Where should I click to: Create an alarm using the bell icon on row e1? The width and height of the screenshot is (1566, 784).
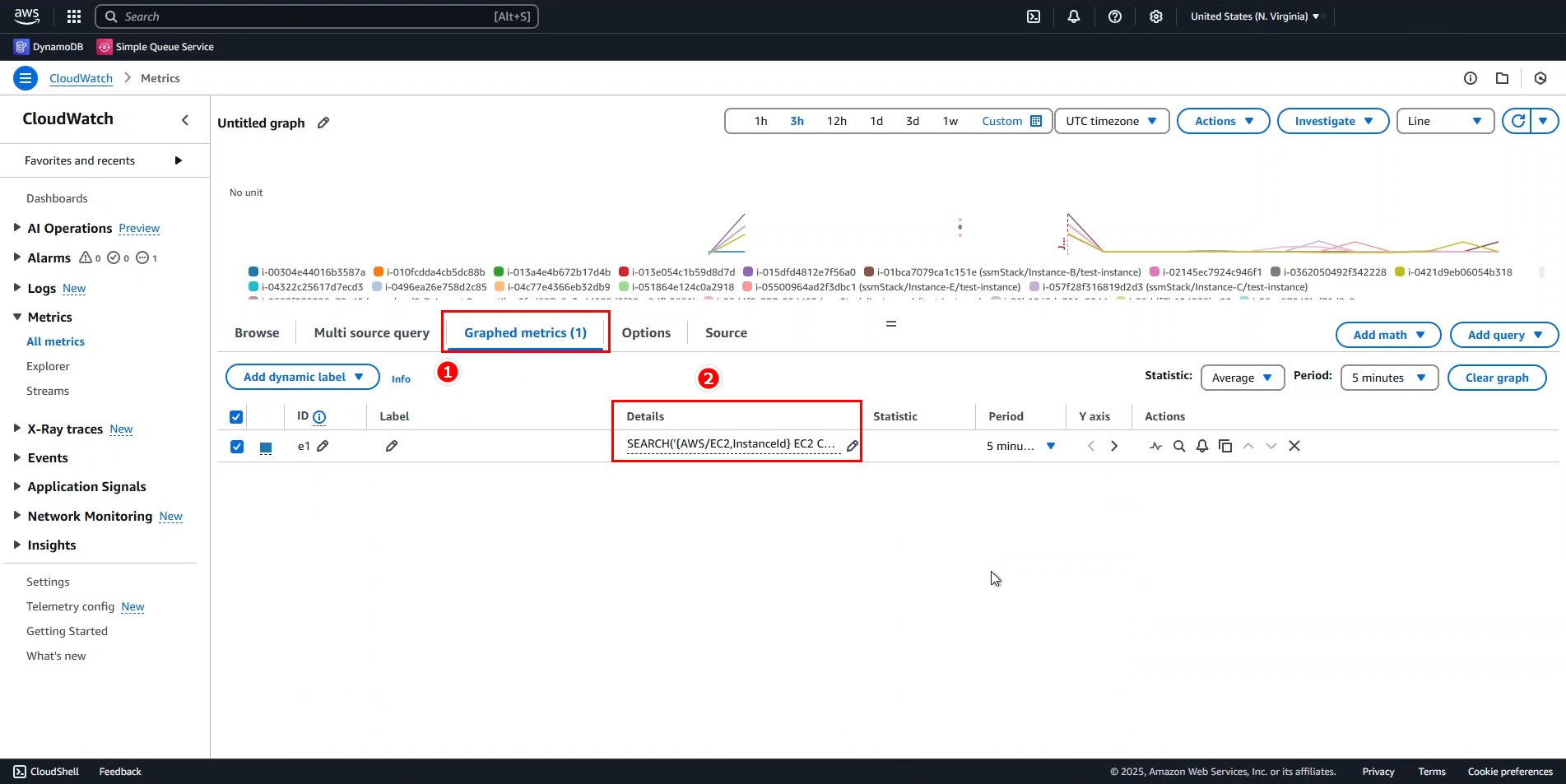(1201, 445)
